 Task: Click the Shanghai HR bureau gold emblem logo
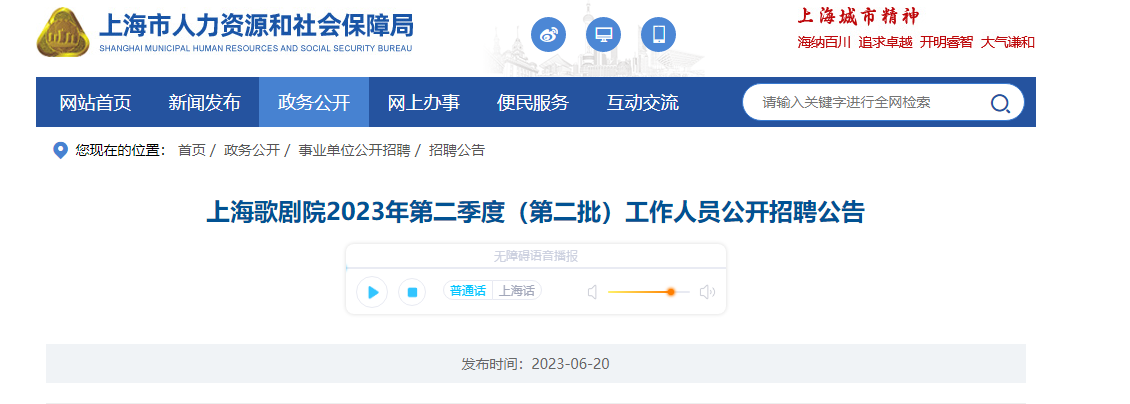63,32
